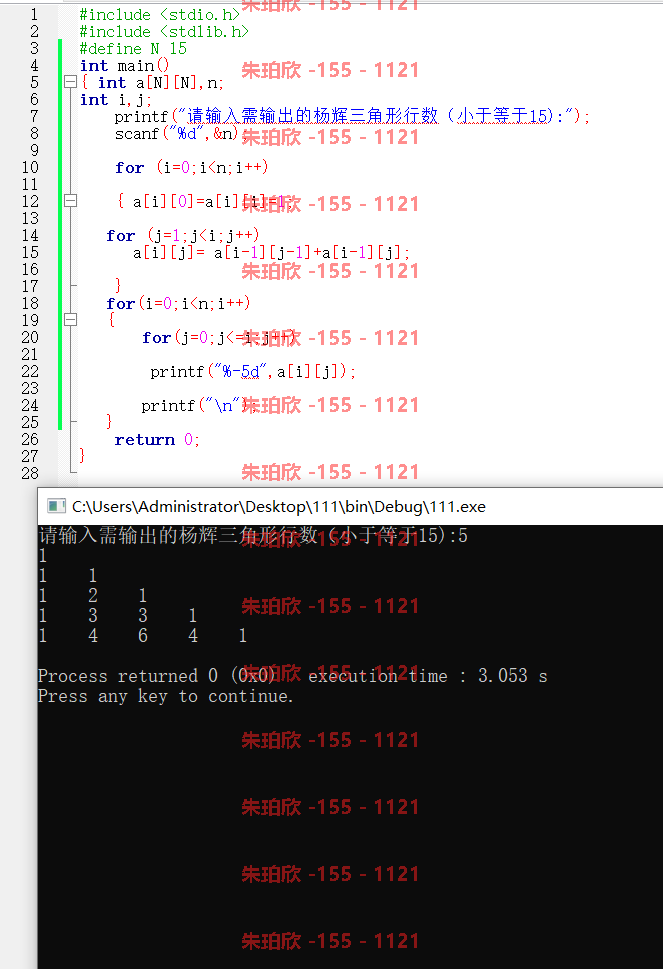
Task: Click the '1 4 6 4 1' console output row
Action: pos(143,636)
